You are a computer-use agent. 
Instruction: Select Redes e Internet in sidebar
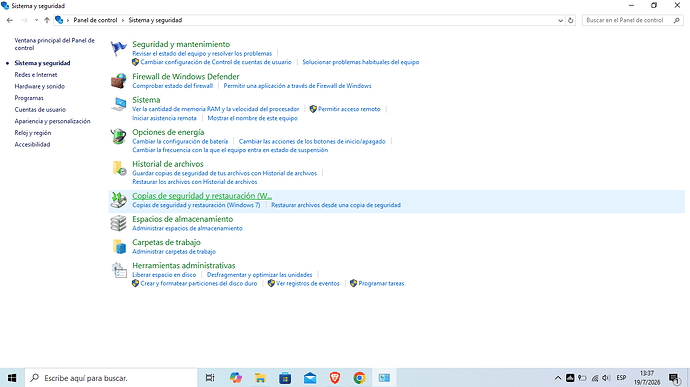click(36, 75)
